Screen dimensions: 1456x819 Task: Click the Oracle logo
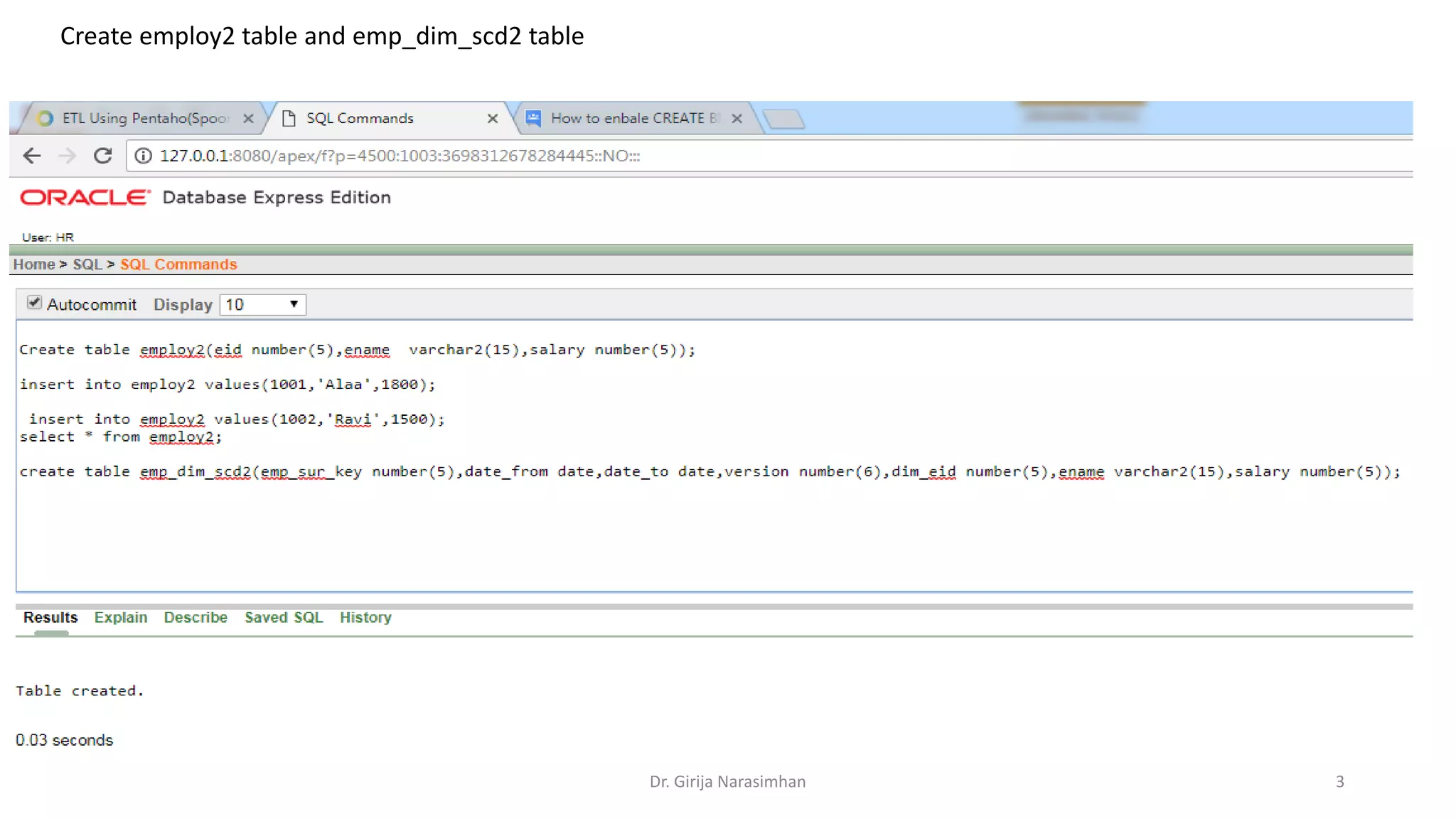pyautogui.click(x=85, y=198)
